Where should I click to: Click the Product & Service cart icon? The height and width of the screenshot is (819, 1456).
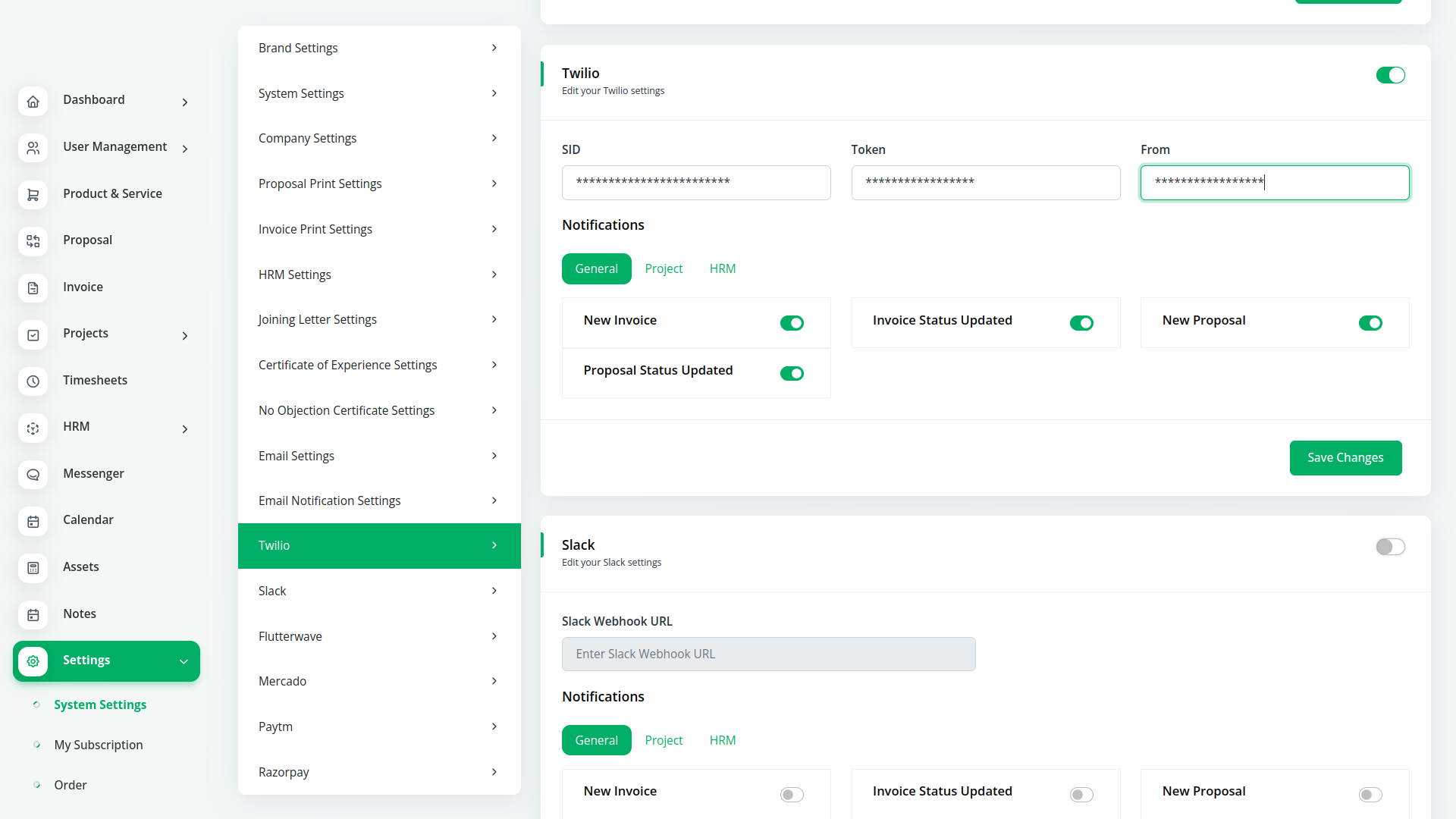[33, 195]
